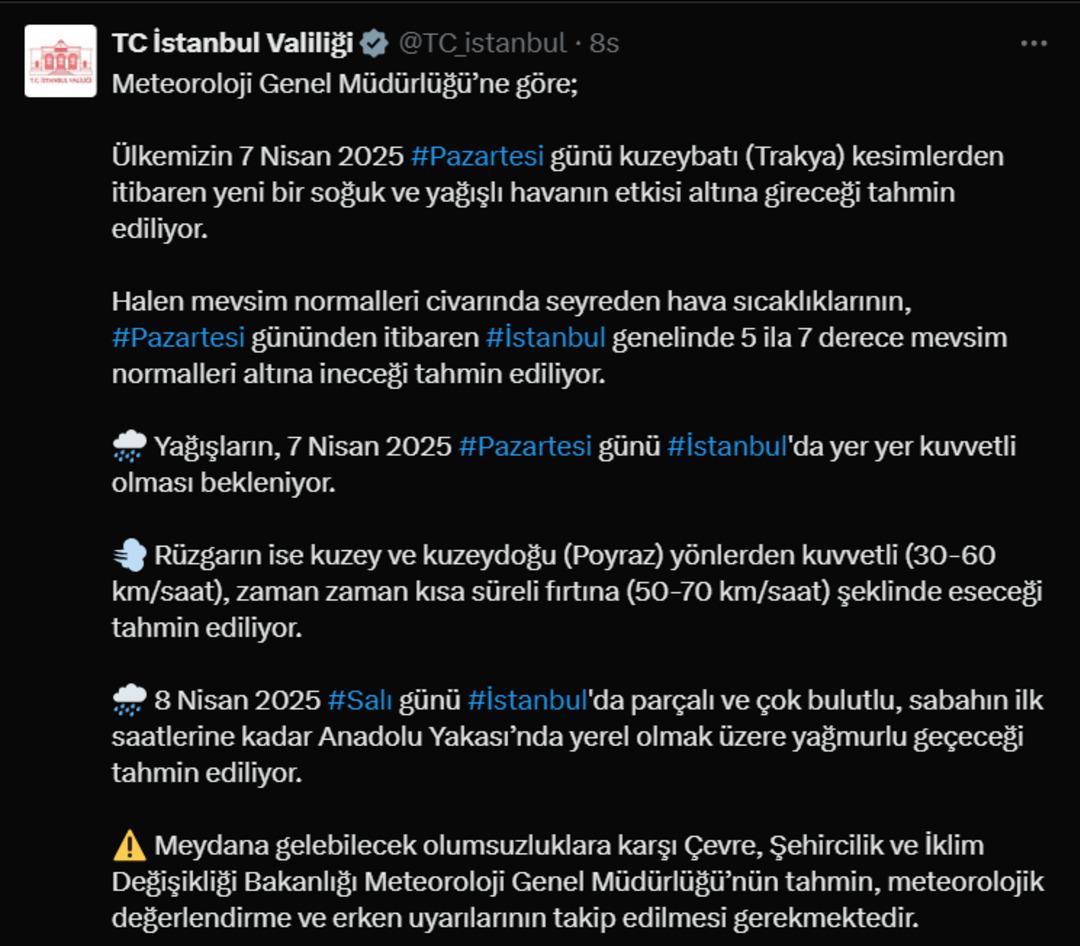This screenshot has height=946, width=1080.
Task: Click the rain cloud emoji before Yağışların
Action: click(x=129, y=447)
